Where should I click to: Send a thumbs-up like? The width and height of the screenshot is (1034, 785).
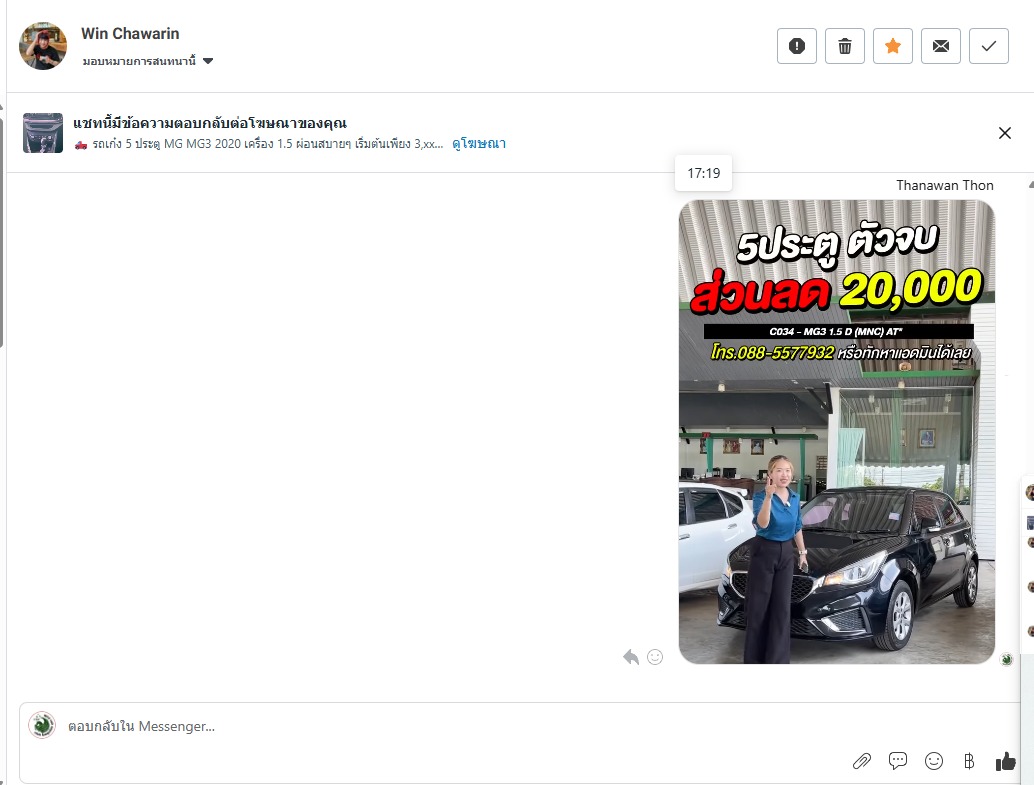click(1006, 761)
